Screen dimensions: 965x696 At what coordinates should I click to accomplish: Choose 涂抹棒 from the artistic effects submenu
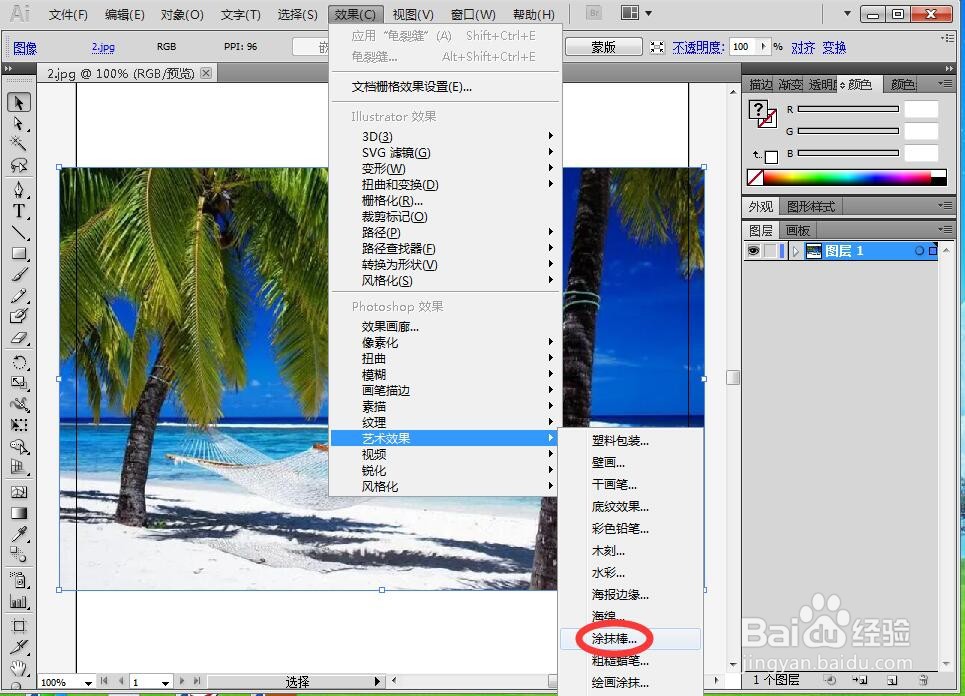[612, 639]
